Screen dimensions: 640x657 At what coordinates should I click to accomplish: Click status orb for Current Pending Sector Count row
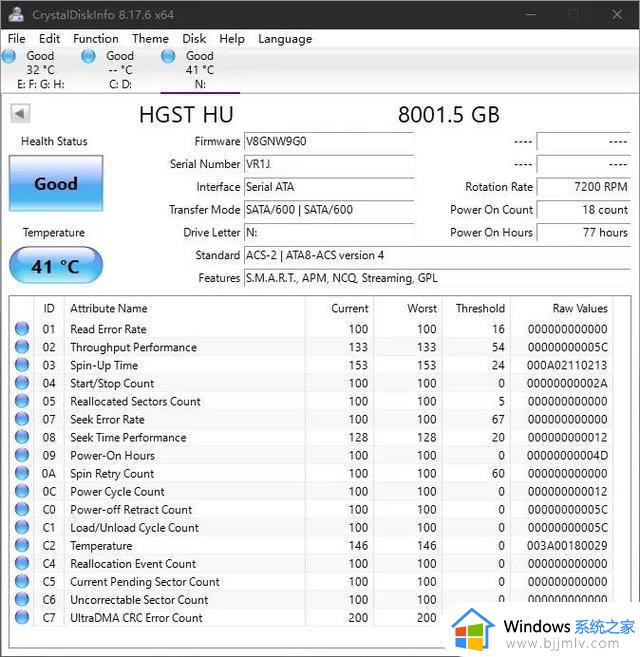click(22, 581)
